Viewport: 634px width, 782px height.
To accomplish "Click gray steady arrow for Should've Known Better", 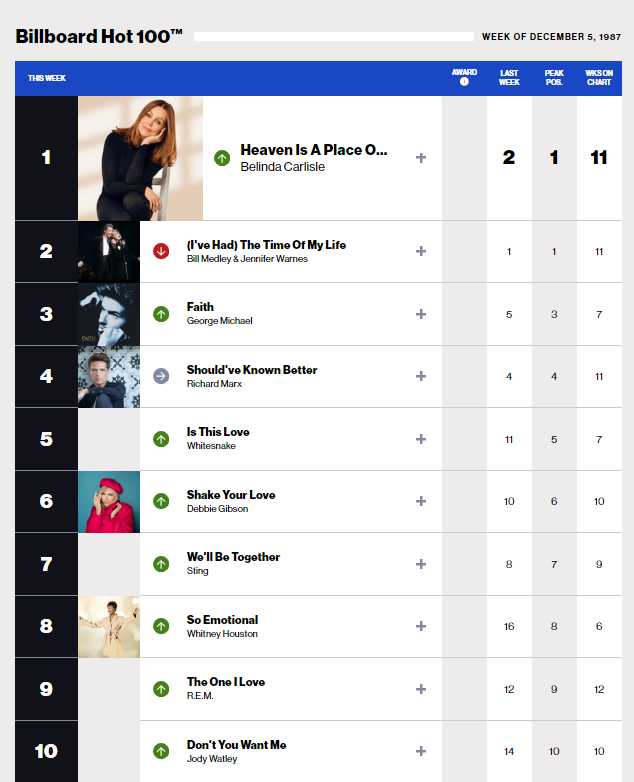I will 161,377.
